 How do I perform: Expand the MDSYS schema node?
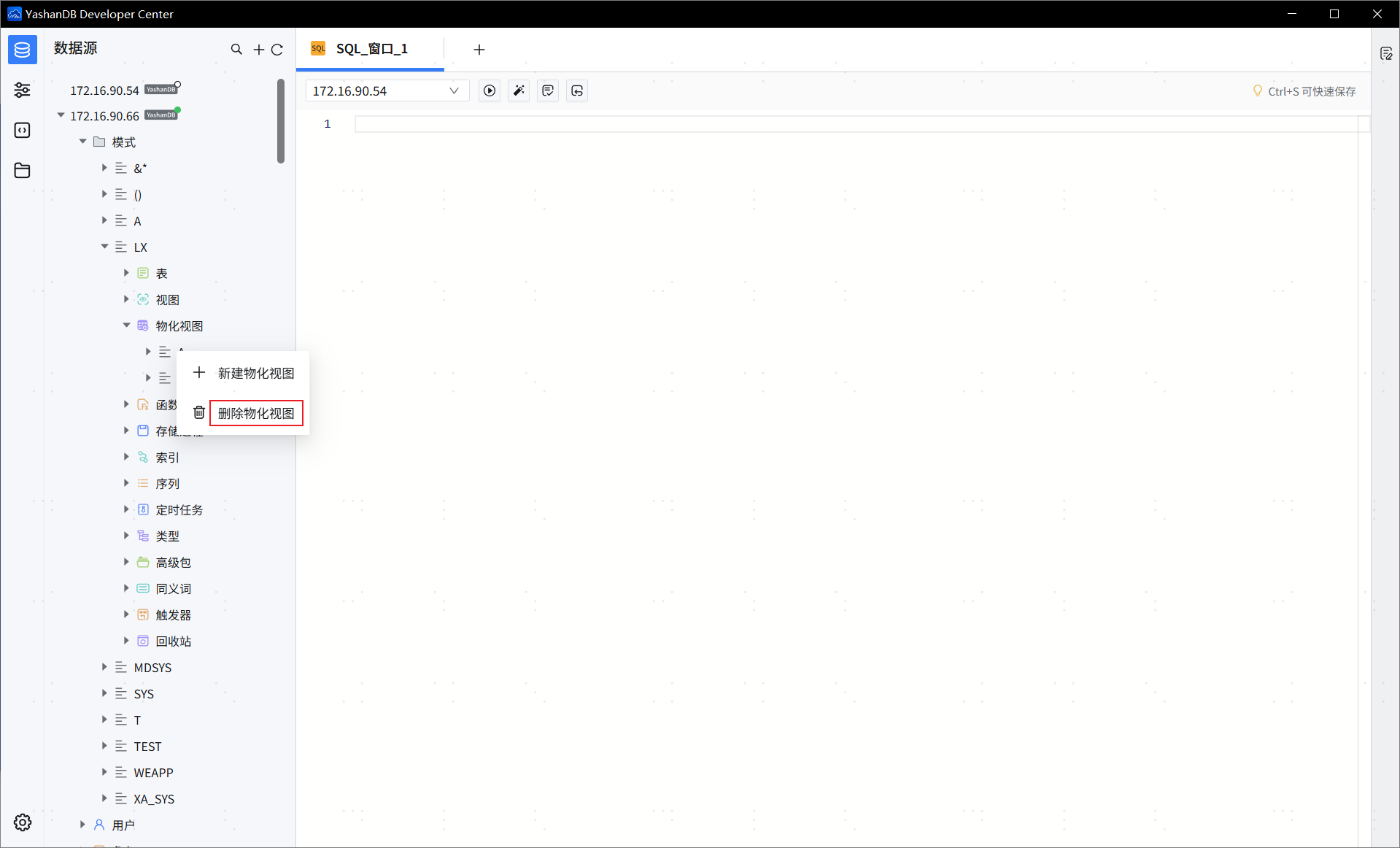pyautogui.click(x=104, y=667)
